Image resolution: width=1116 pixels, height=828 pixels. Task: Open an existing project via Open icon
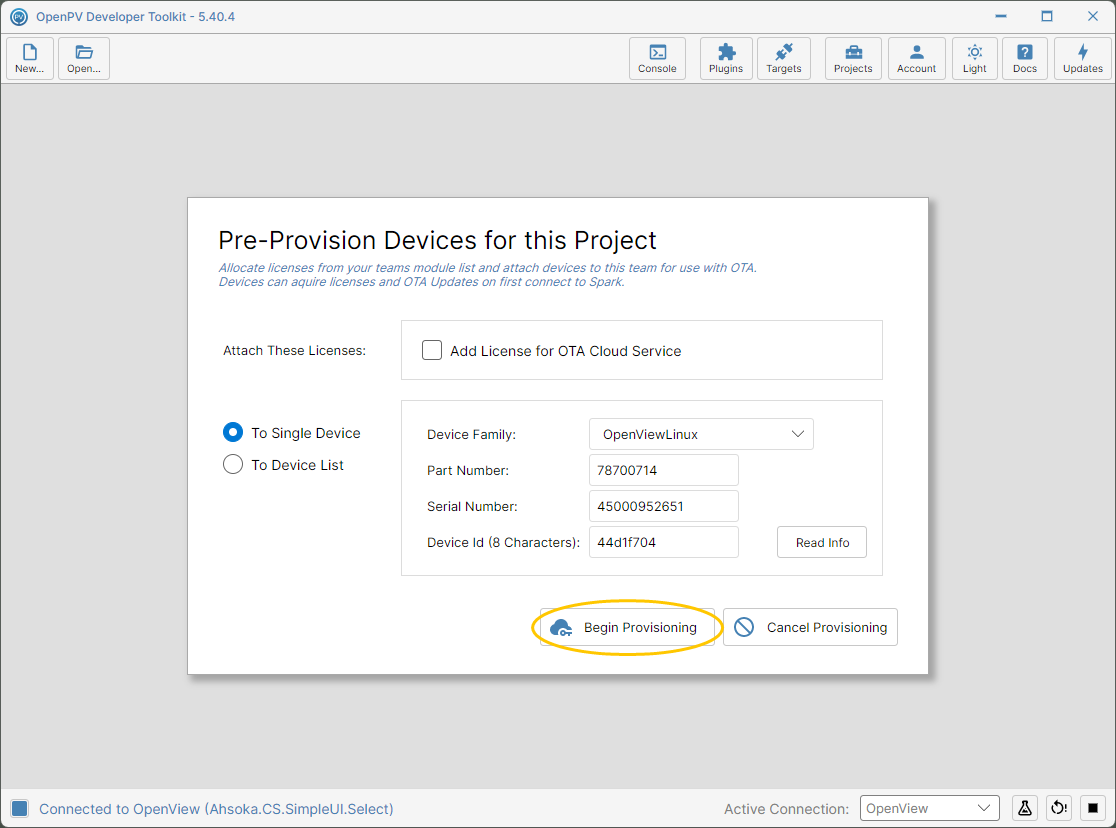point(84,58)
